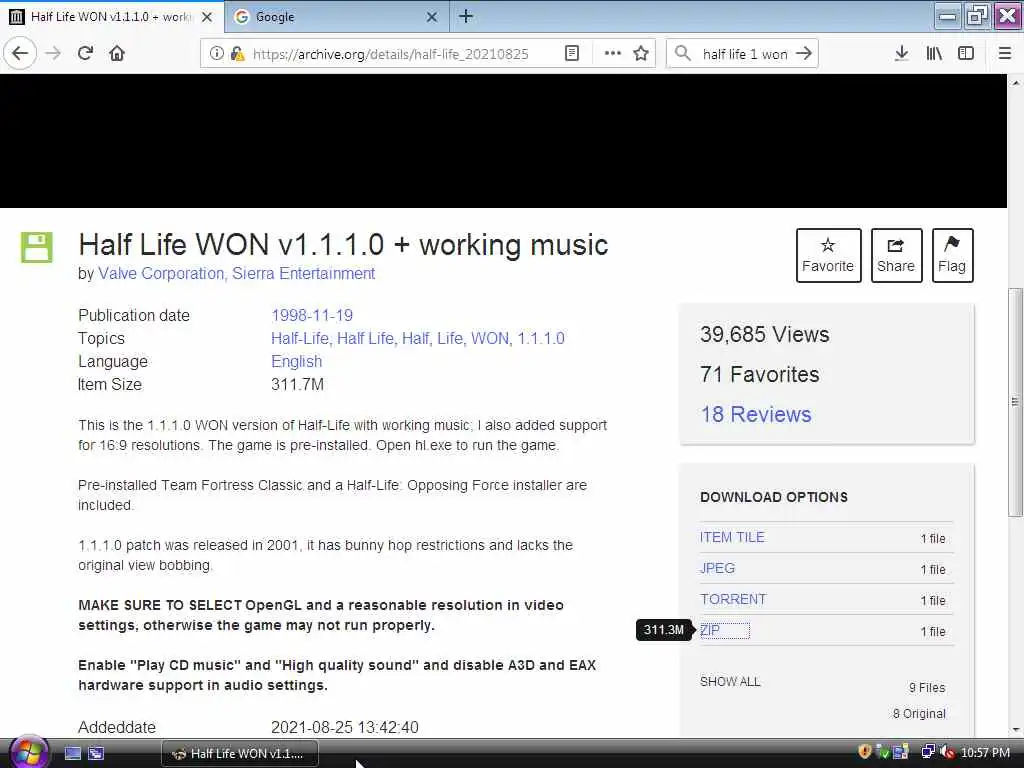Open Sierra Entertainment creator link
This screenshot has width=1024, height=768.
click(304, 274)
